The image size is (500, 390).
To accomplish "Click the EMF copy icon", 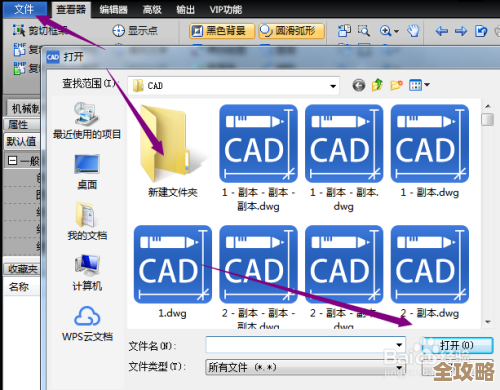I will click(x=19, y=49).
